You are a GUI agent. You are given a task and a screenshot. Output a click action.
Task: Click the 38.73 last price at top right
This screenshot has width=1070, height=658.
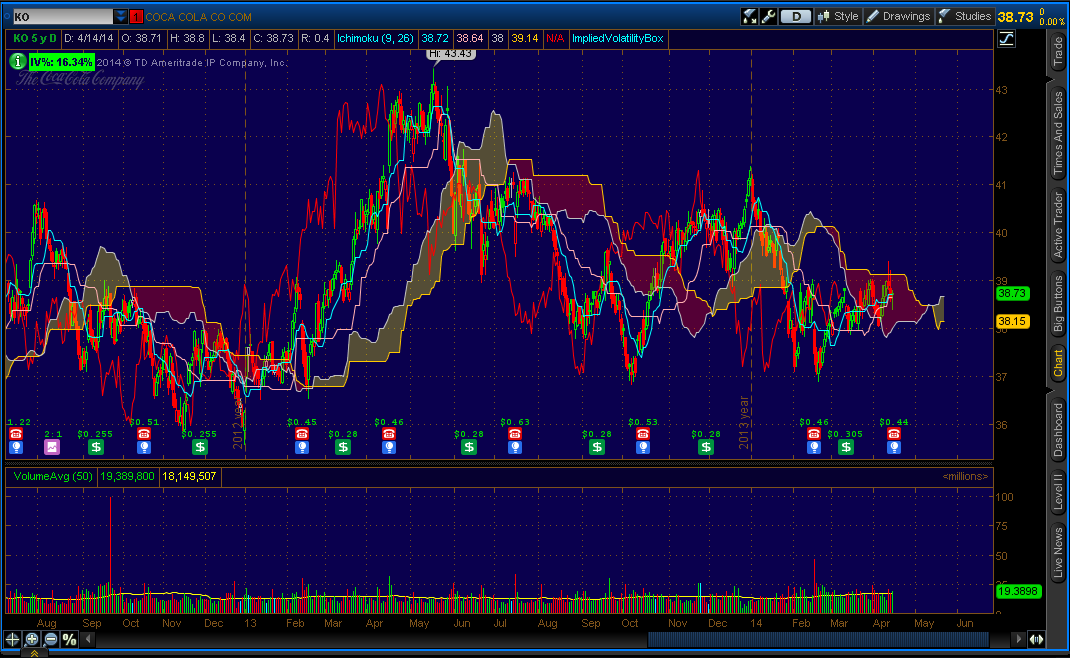coord(1015,17)
